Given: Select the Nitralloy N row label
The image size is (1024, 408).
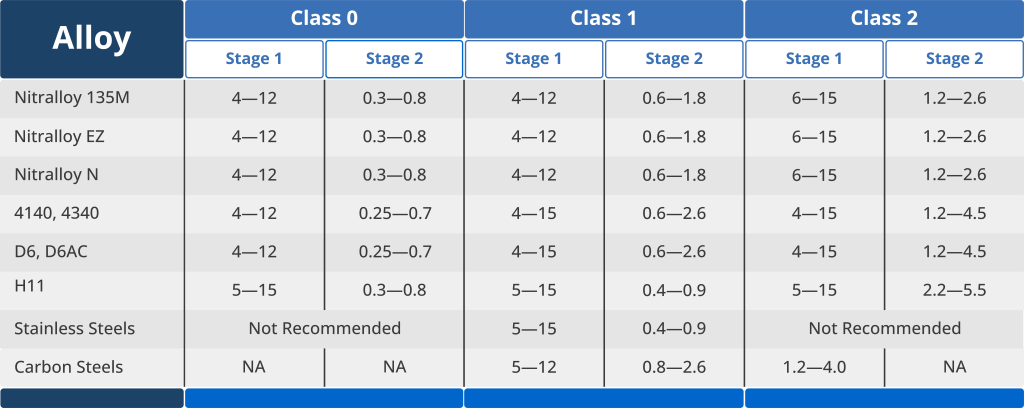Looking at the screenshot, I should [57, 175].
